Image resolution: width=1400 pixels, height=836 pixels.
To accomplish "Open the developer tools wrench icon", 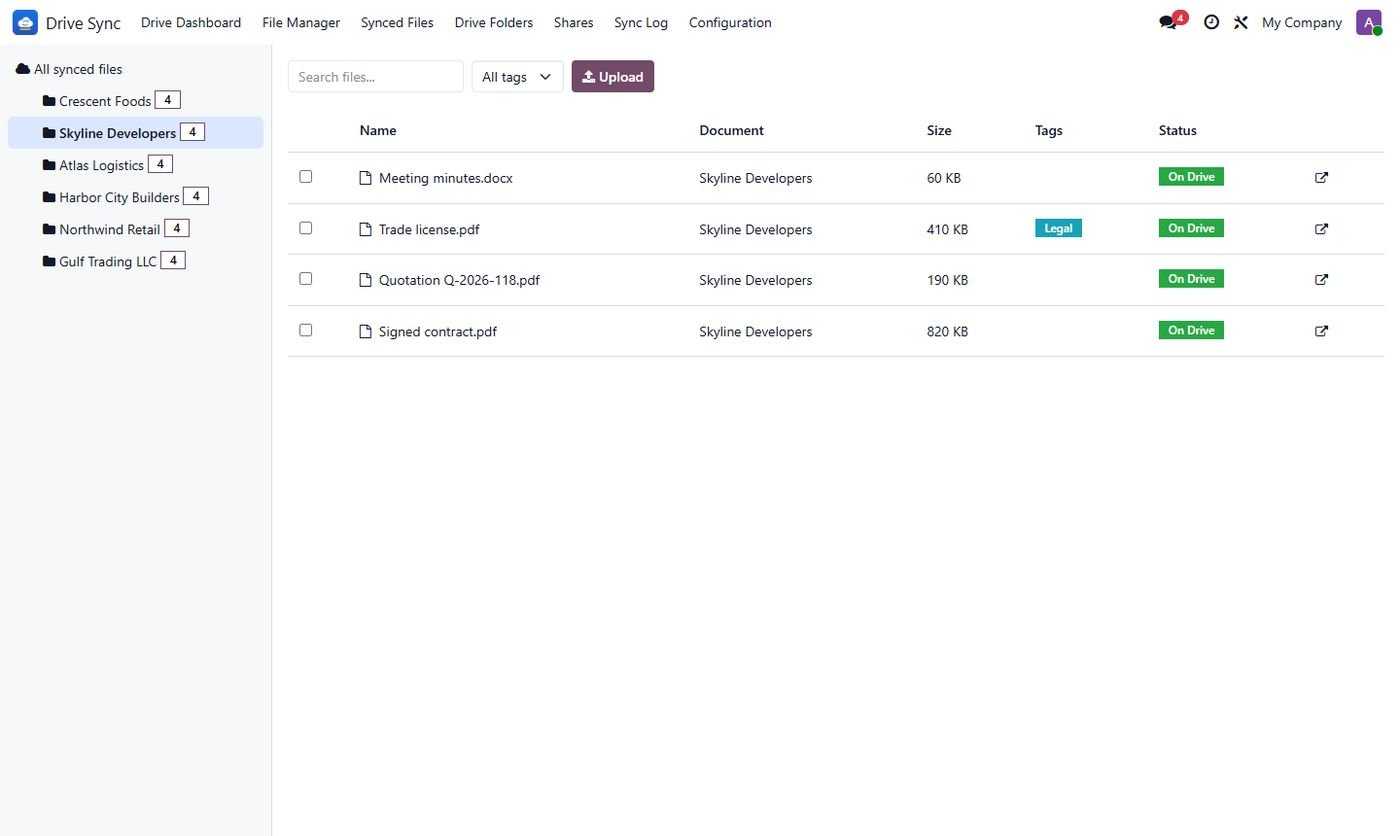I will tap(1241, 22).
